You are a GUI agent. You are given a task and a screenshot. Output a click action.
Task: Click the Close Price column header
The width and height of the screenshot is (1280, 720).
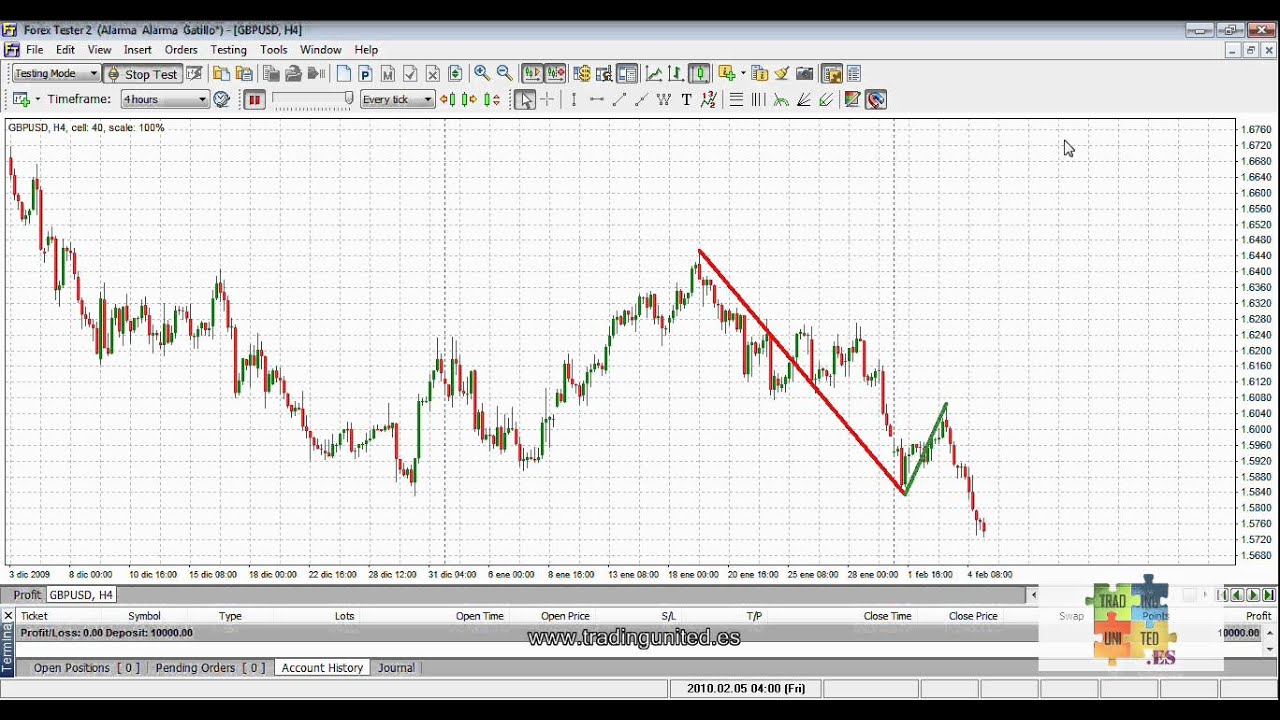click(973, 616)
